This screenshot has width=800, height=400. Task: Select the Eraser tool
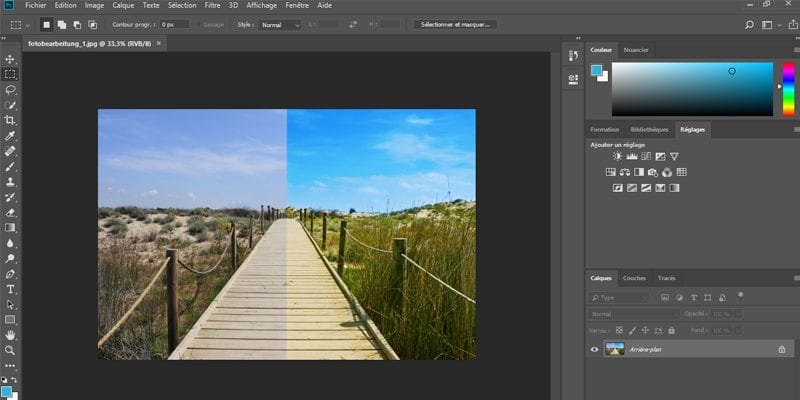pyautogui.click(x=10, y=212)
